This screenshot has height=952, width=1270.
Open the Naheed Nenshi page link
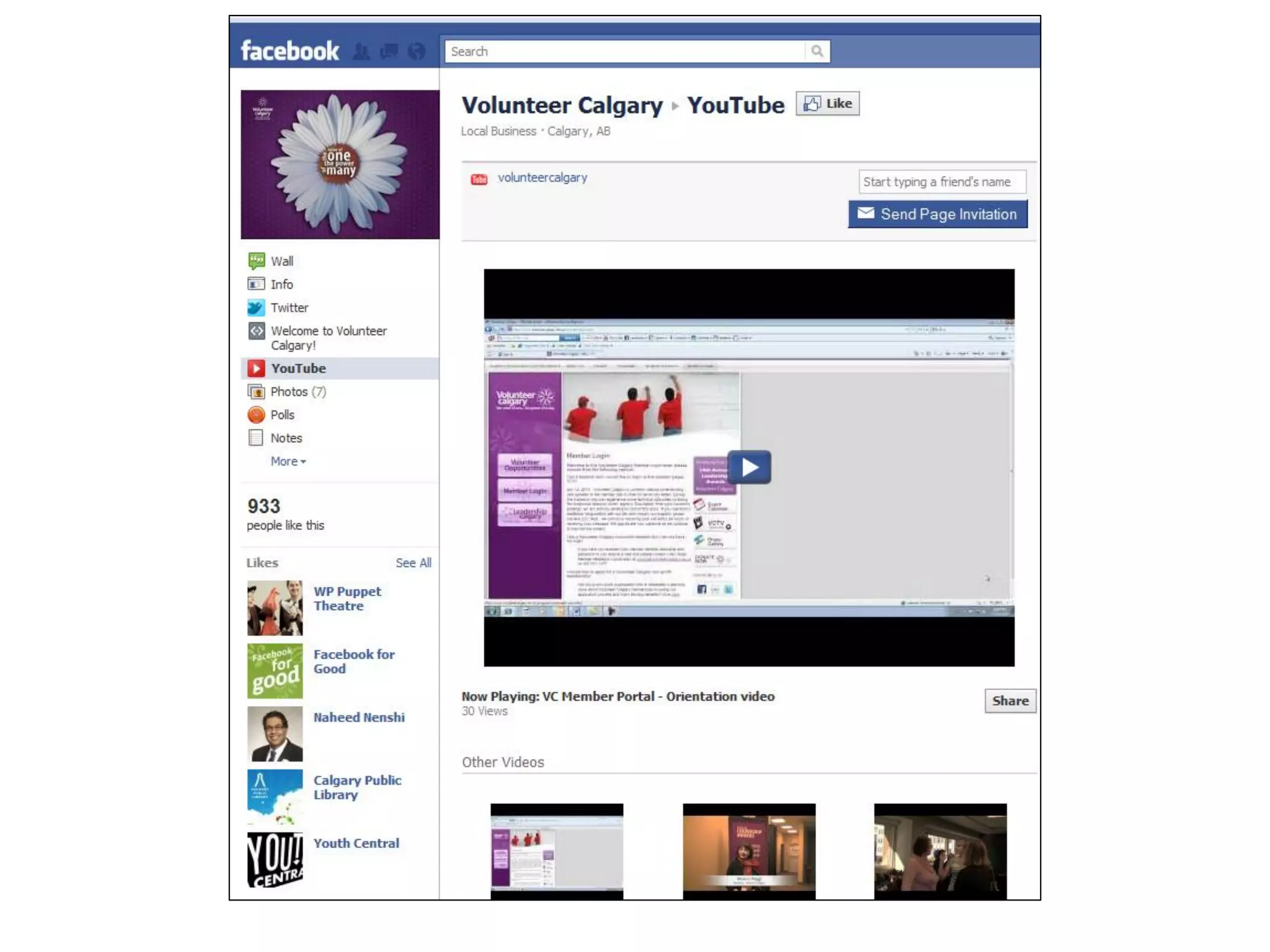pos(358,717)
